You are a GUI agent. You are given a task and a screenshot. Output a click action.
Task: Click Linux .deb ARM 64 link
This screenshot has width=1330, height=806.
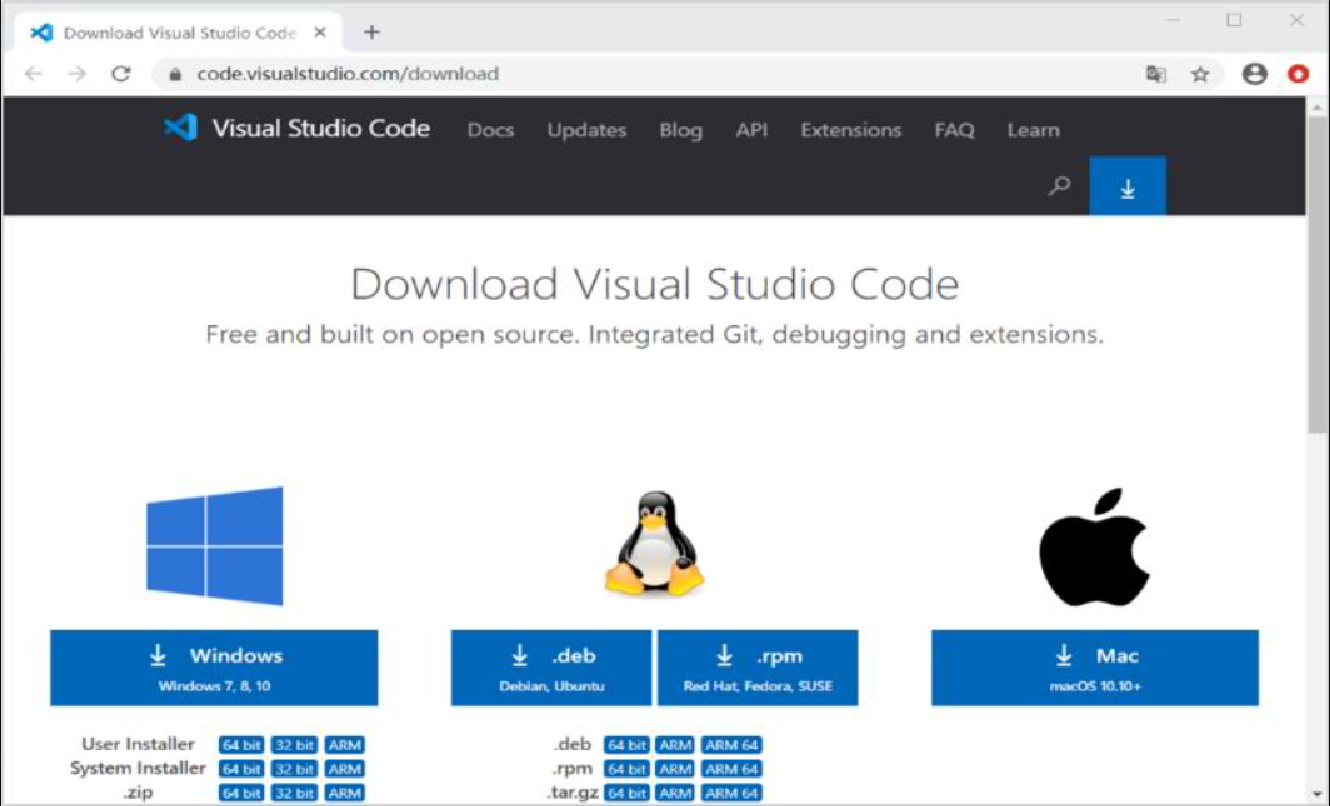(x=732, y=745)
